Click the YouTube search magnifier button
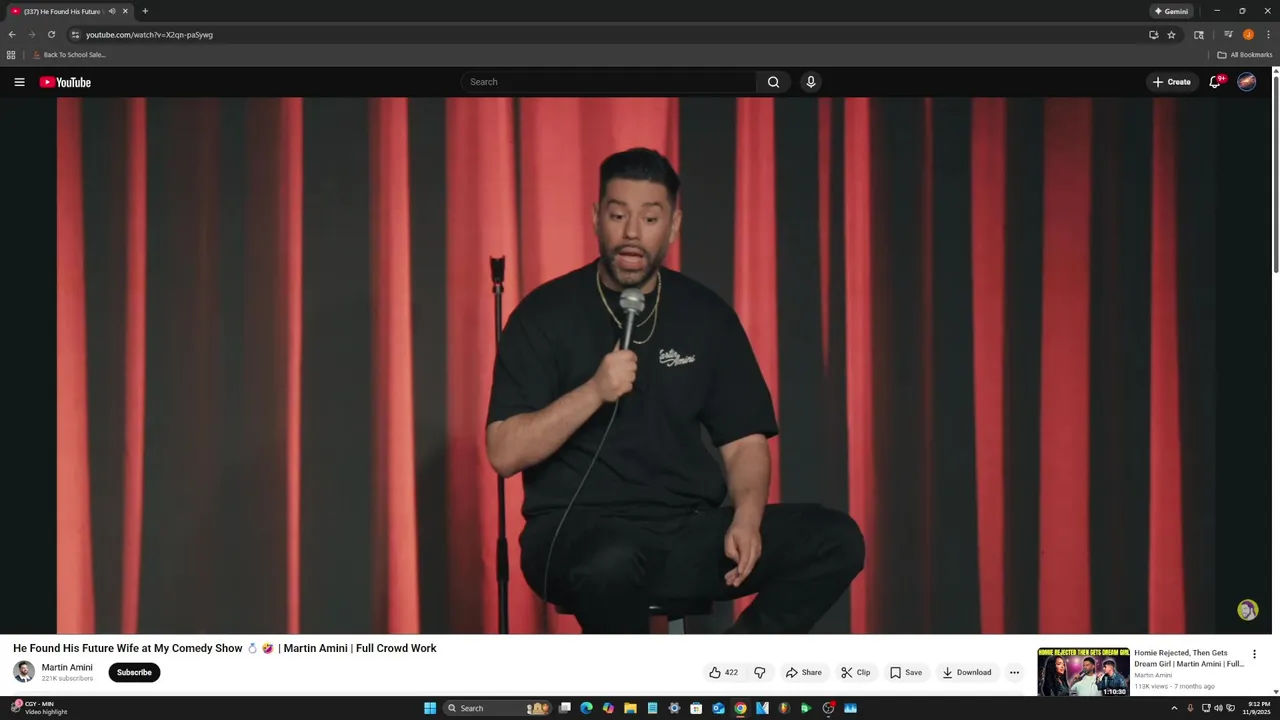Screen dimensions: 1280x720 click(773, 82)
